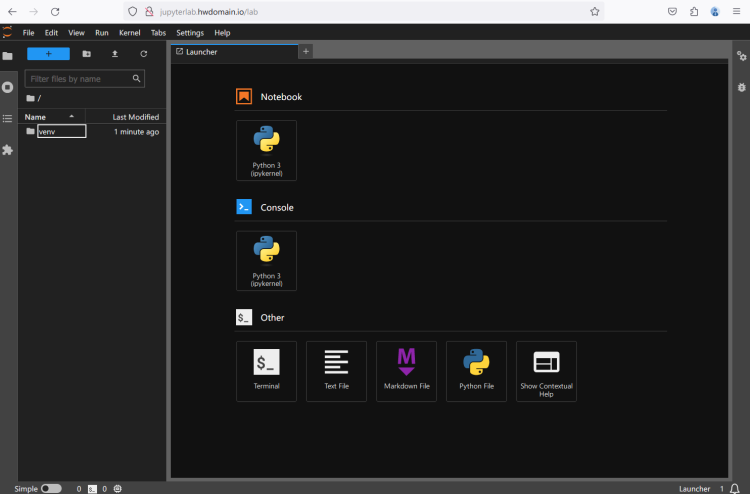Open the Property Inspector in the right sidebar
This screenshot has width=750, height=494.
[x=741, y=56]
